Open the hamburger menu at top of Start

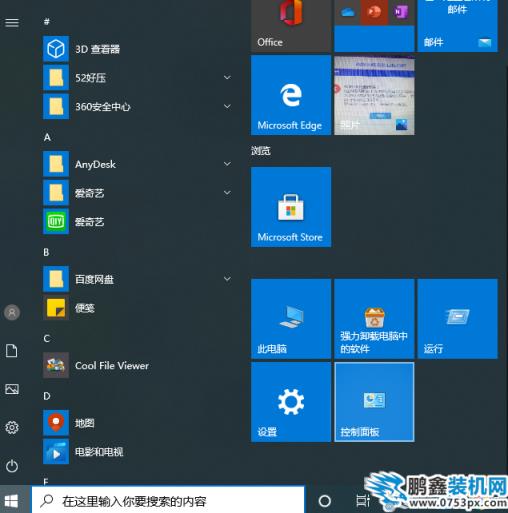12,23
